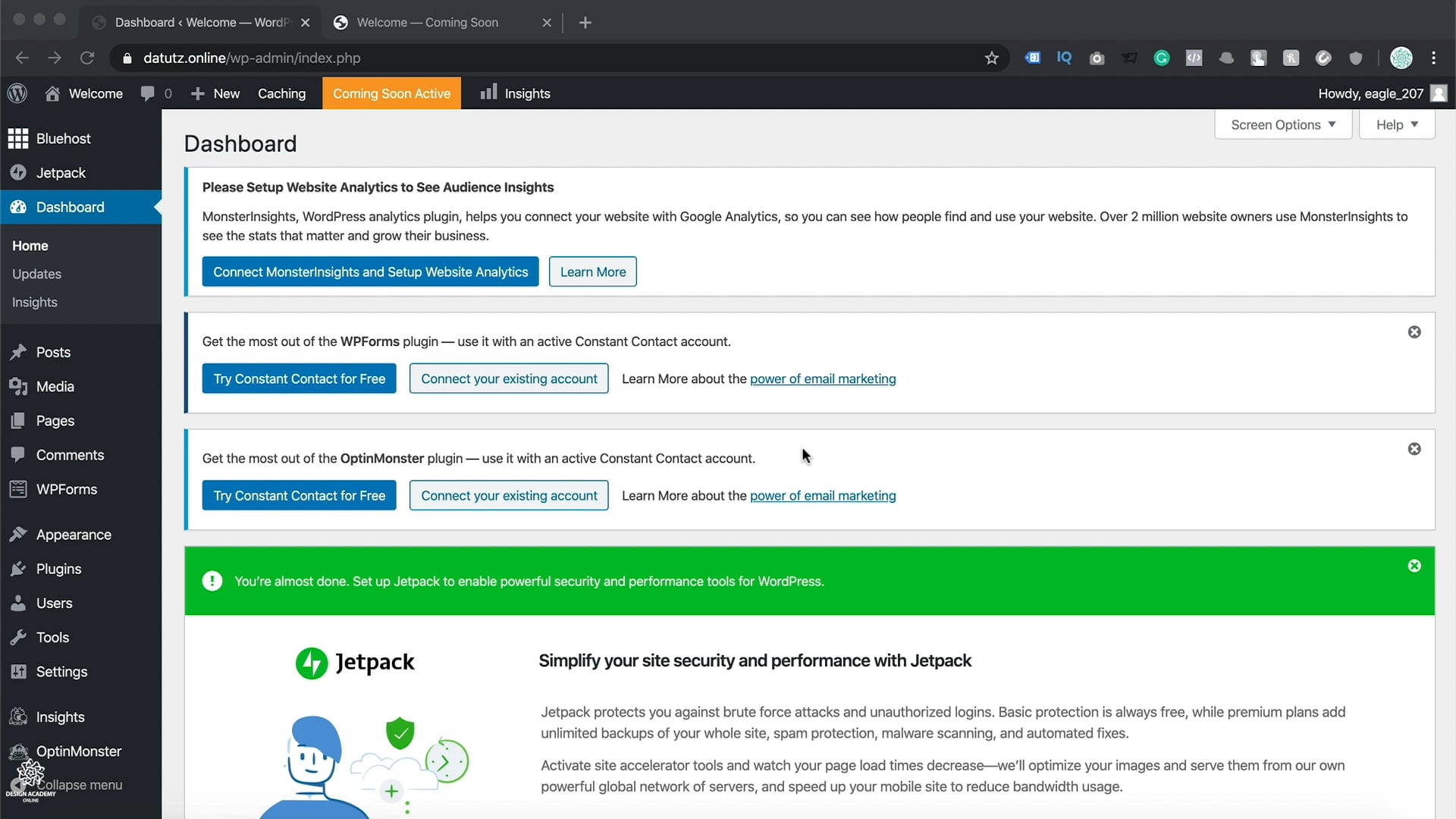Click the WordPress logo in the admin bar

(x=17, y=93)
